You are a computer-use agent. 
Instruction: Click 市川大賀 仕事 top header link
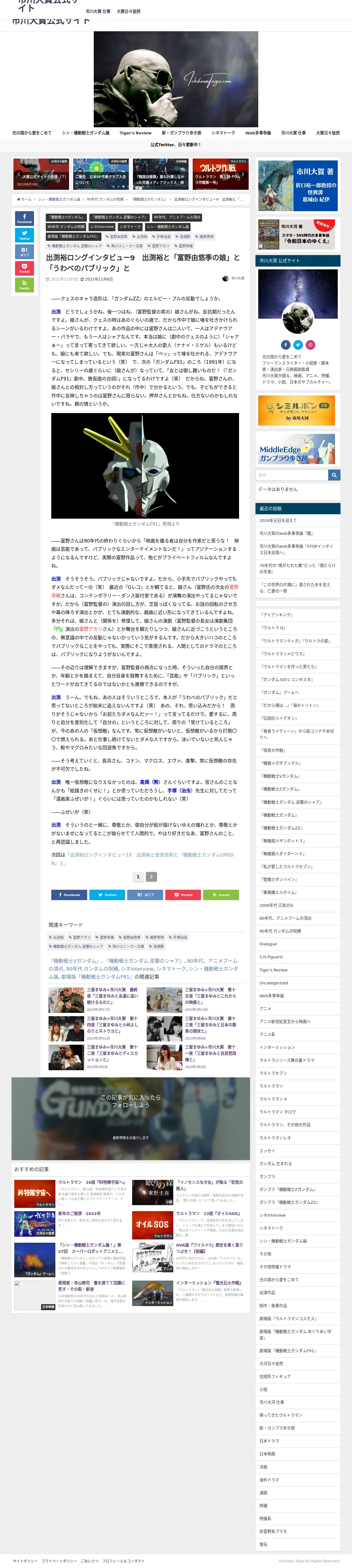point(98,12)
